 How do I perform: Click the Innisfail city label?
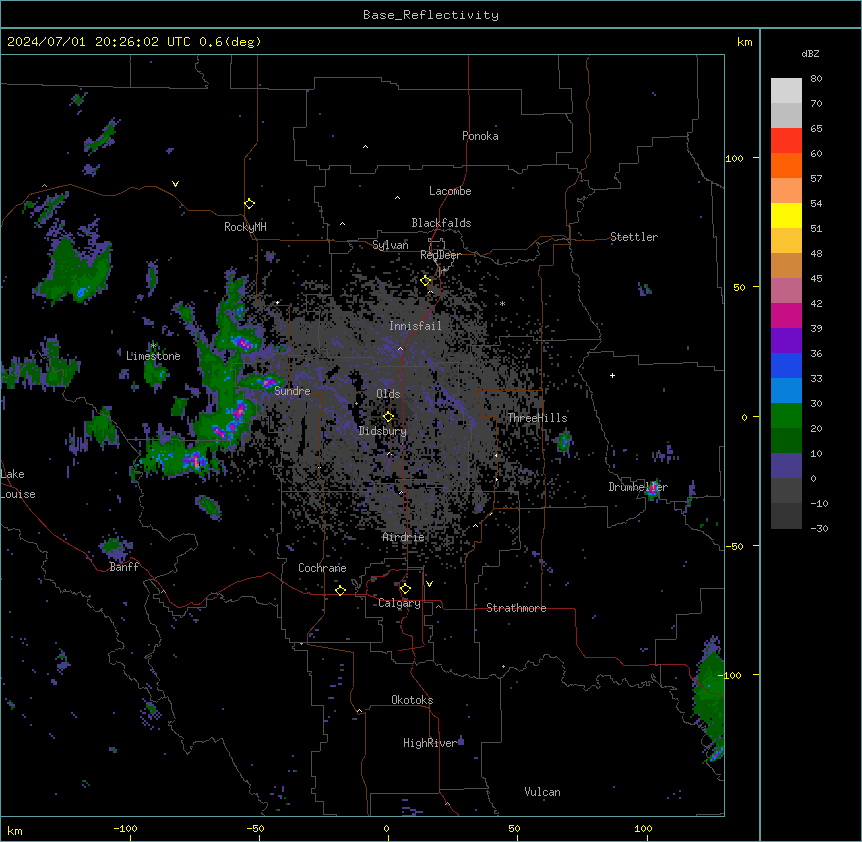coord(415,326)
